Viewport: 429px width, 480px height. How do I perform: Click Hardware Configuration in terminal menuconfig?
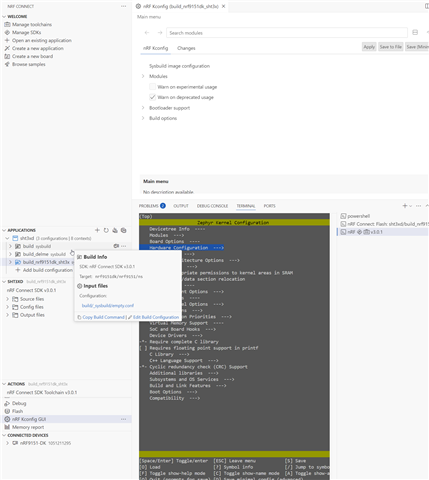click(x=182, y=248)
